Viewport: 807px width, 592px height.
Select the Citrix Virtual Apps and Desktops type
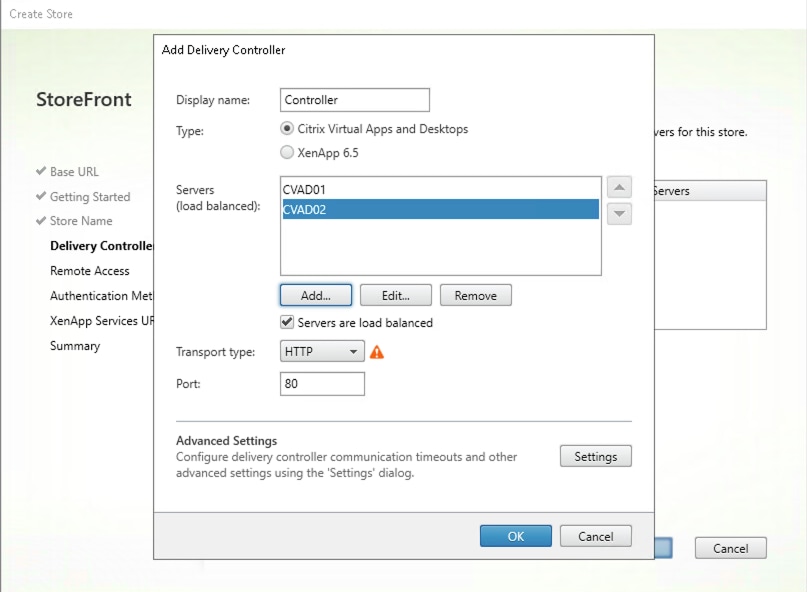pos(287,128)
